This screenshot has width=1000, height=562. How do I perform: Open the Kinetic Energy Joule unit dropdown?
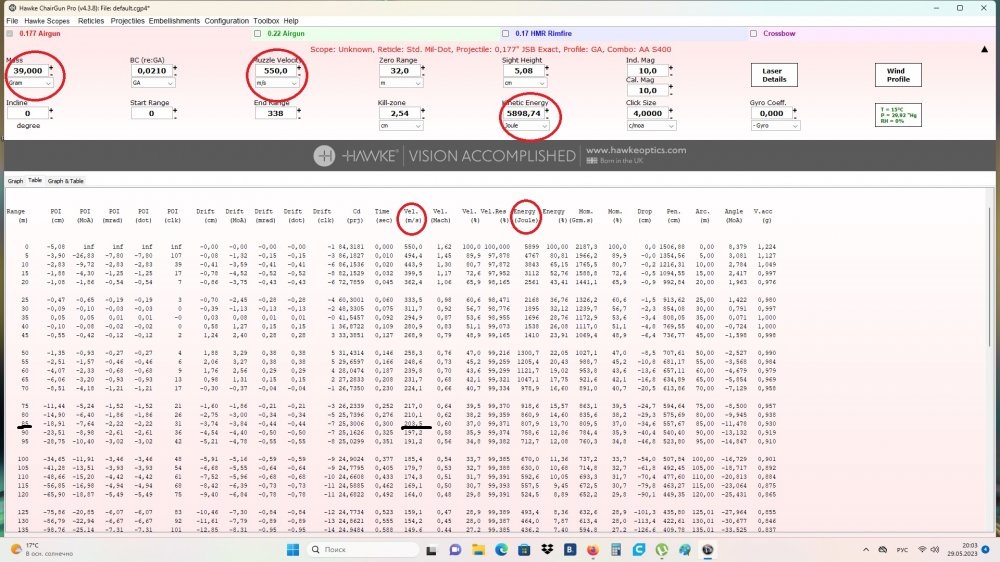tap(526, 126)
